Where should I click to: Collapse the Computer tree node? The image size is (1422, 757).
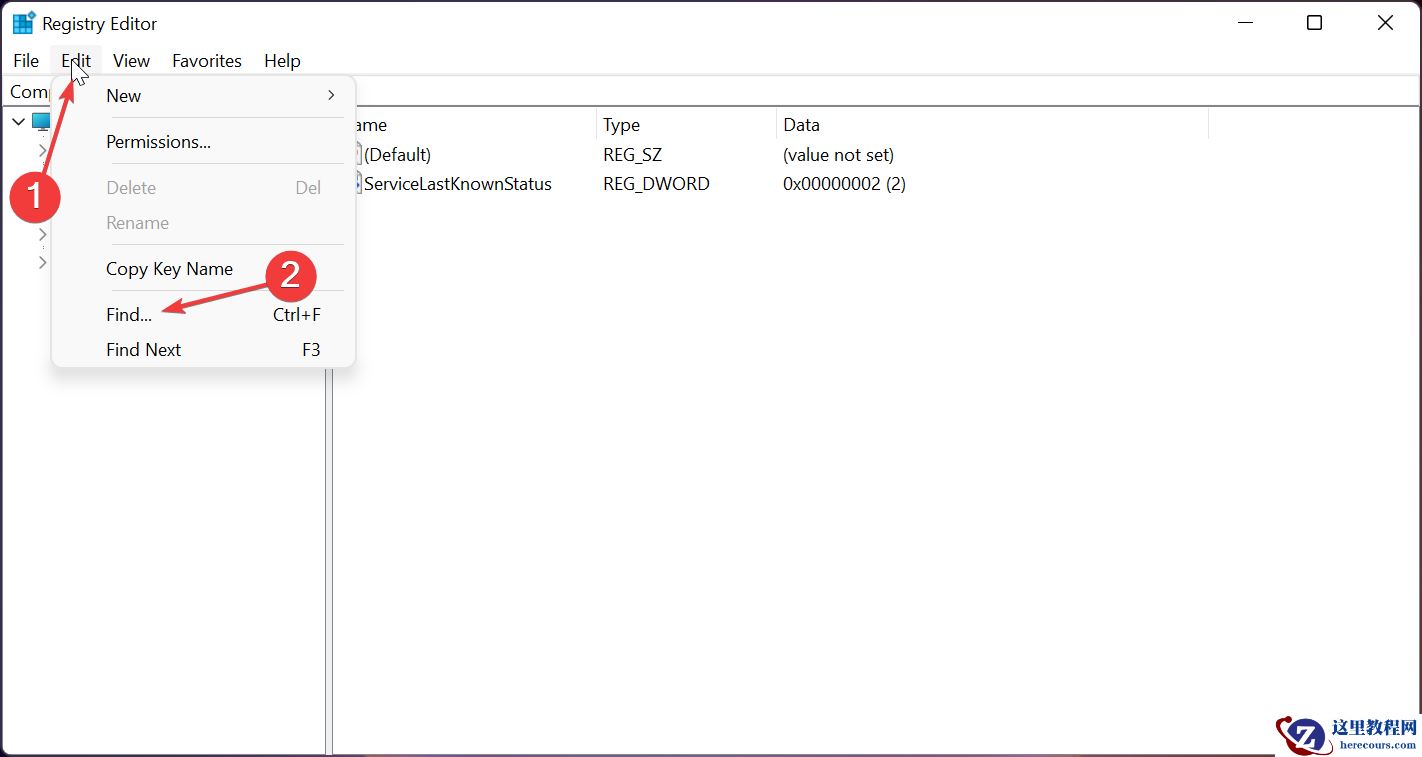click(17, 121)
